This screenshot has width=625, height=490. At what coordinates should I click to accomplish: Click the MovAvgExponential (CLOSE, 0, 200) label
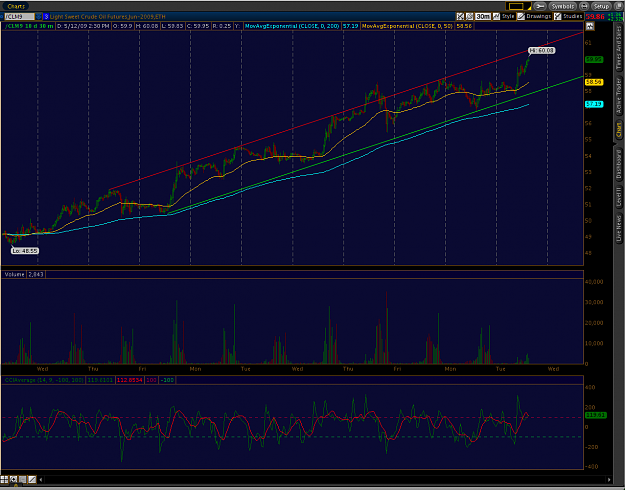coord(292,26)
